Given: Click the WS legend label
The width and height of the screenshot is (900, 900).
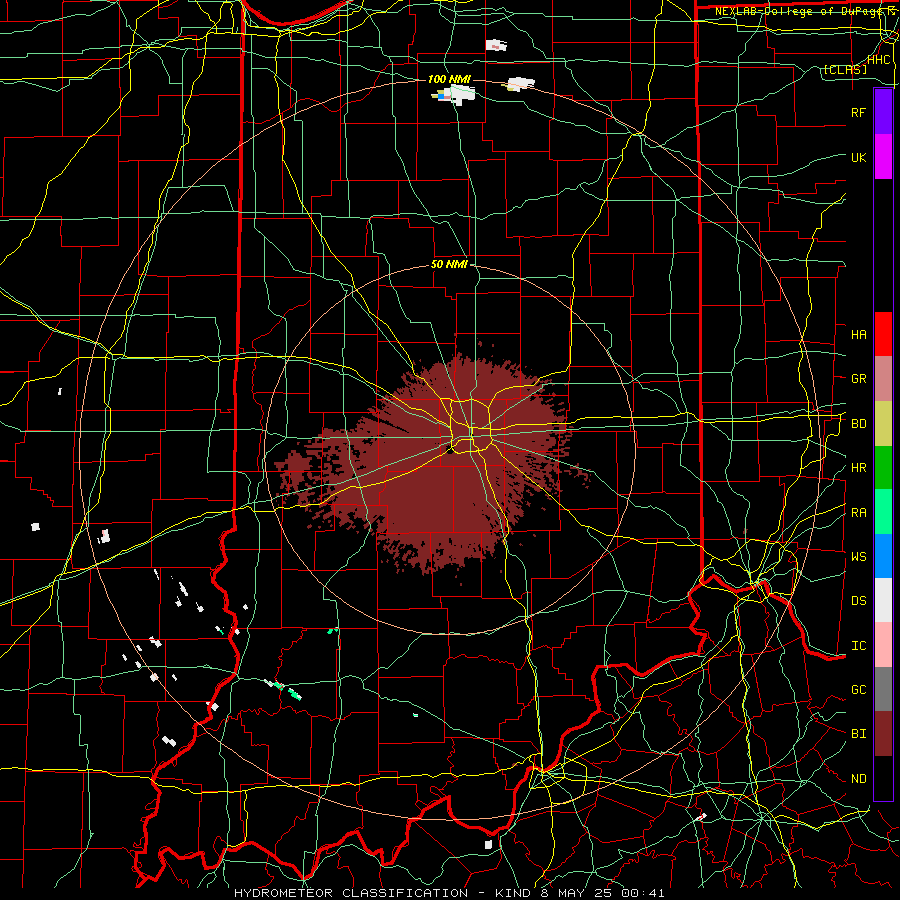Looking at the screenshot, I should pos(858,557).
